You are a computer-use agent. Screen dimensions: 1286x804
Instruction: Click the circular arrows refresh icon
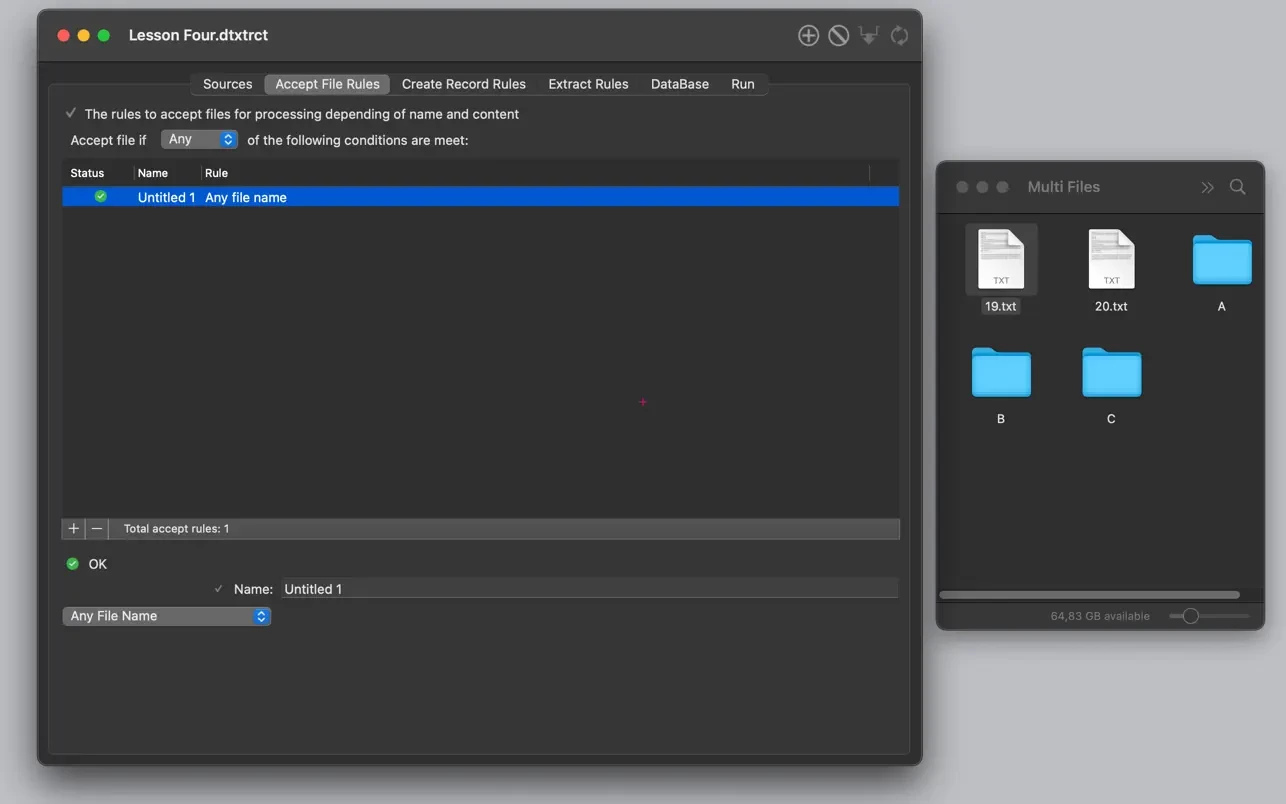(x=899, y=36)
